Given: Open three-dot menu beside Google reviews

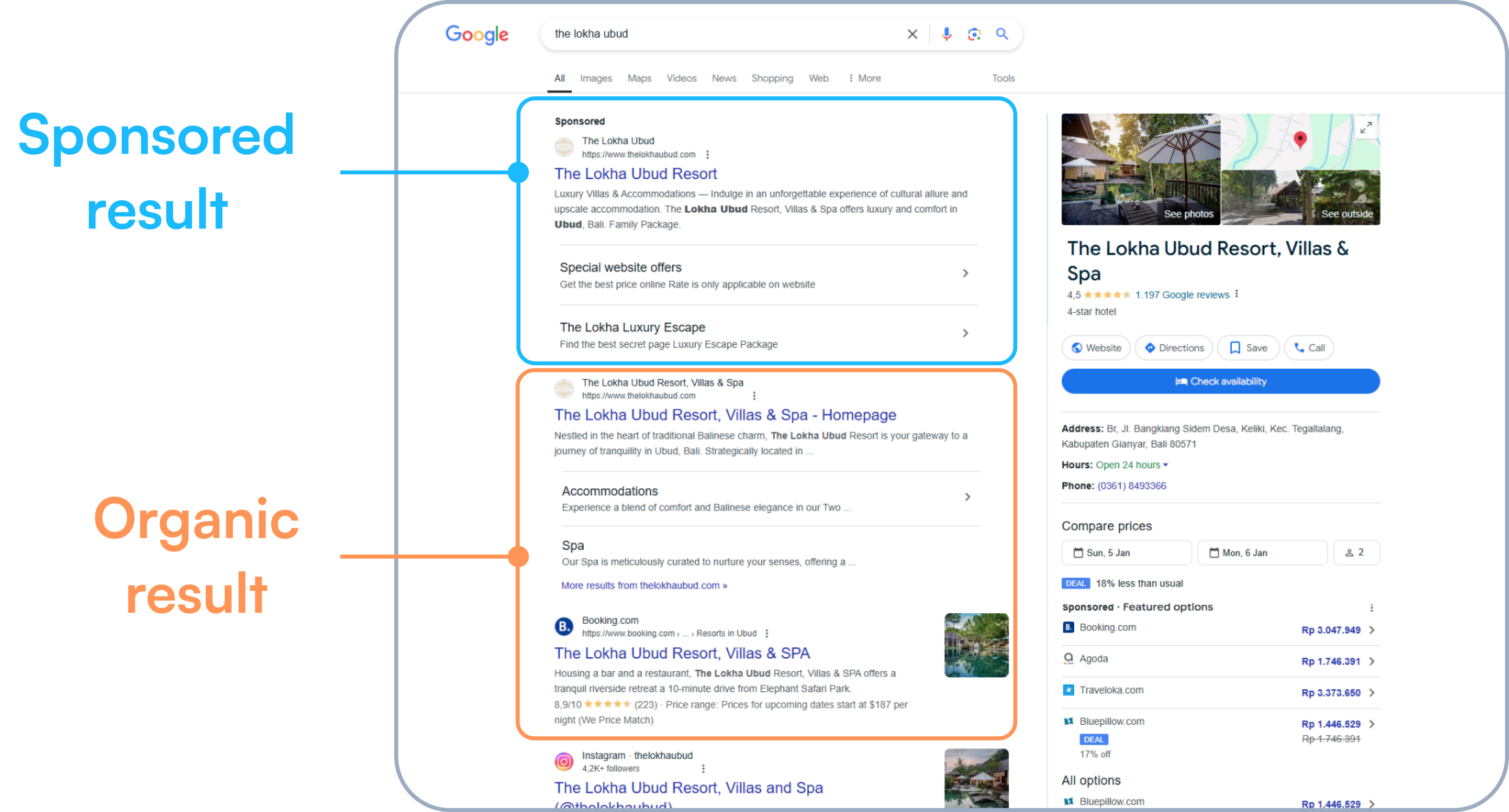Looking at the screenshot, I should pos(1237,294).
